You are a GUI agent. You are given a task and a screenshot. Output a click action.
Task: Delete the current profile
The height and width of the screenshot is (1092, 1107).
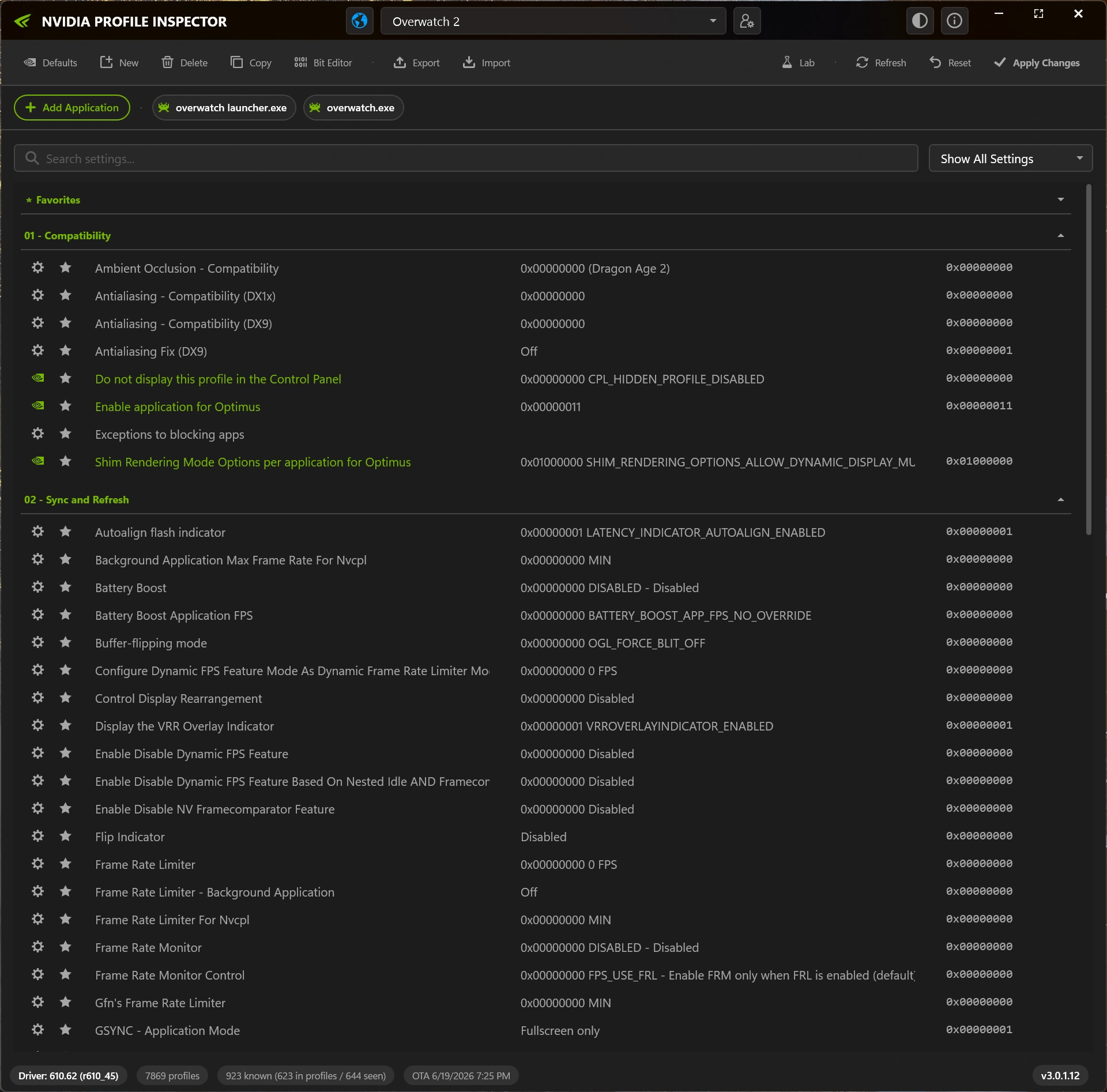click(184, 62)
